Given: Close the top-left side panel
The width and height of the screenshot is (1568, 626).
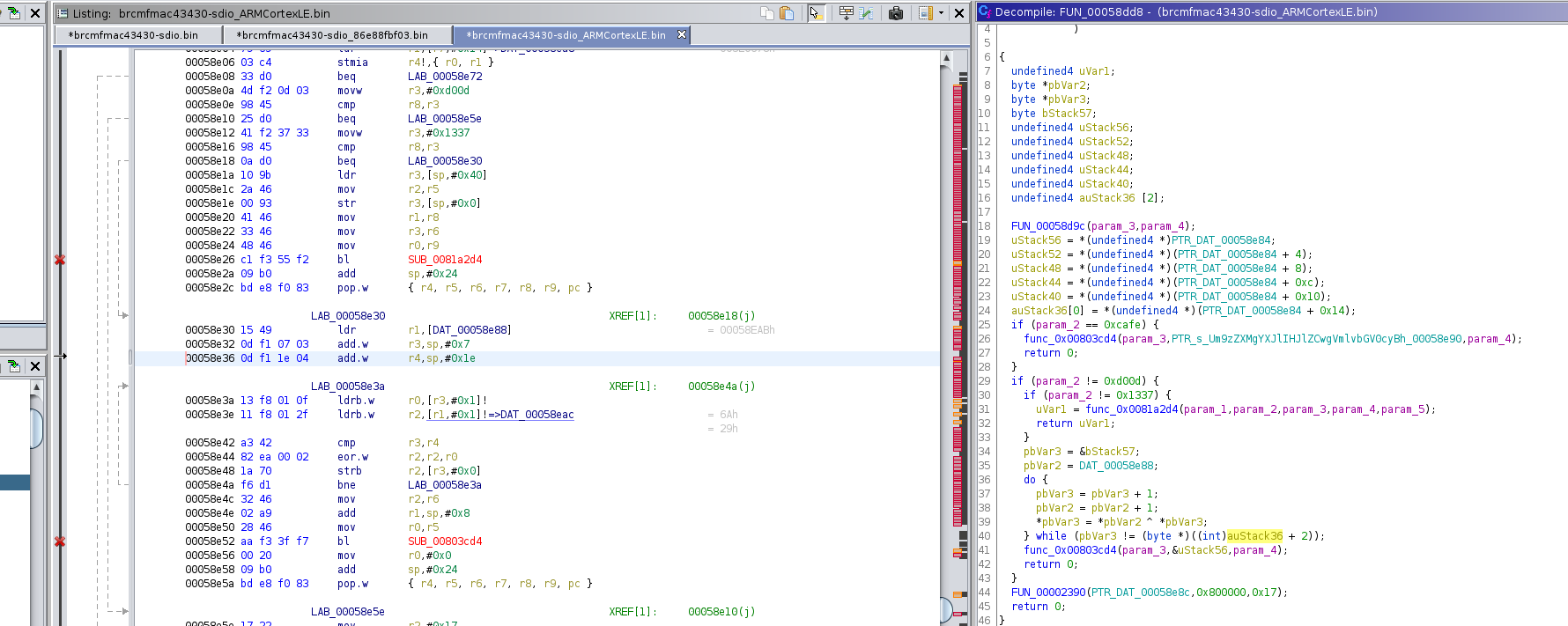Looking at the screenshot, I should (35, 13).
